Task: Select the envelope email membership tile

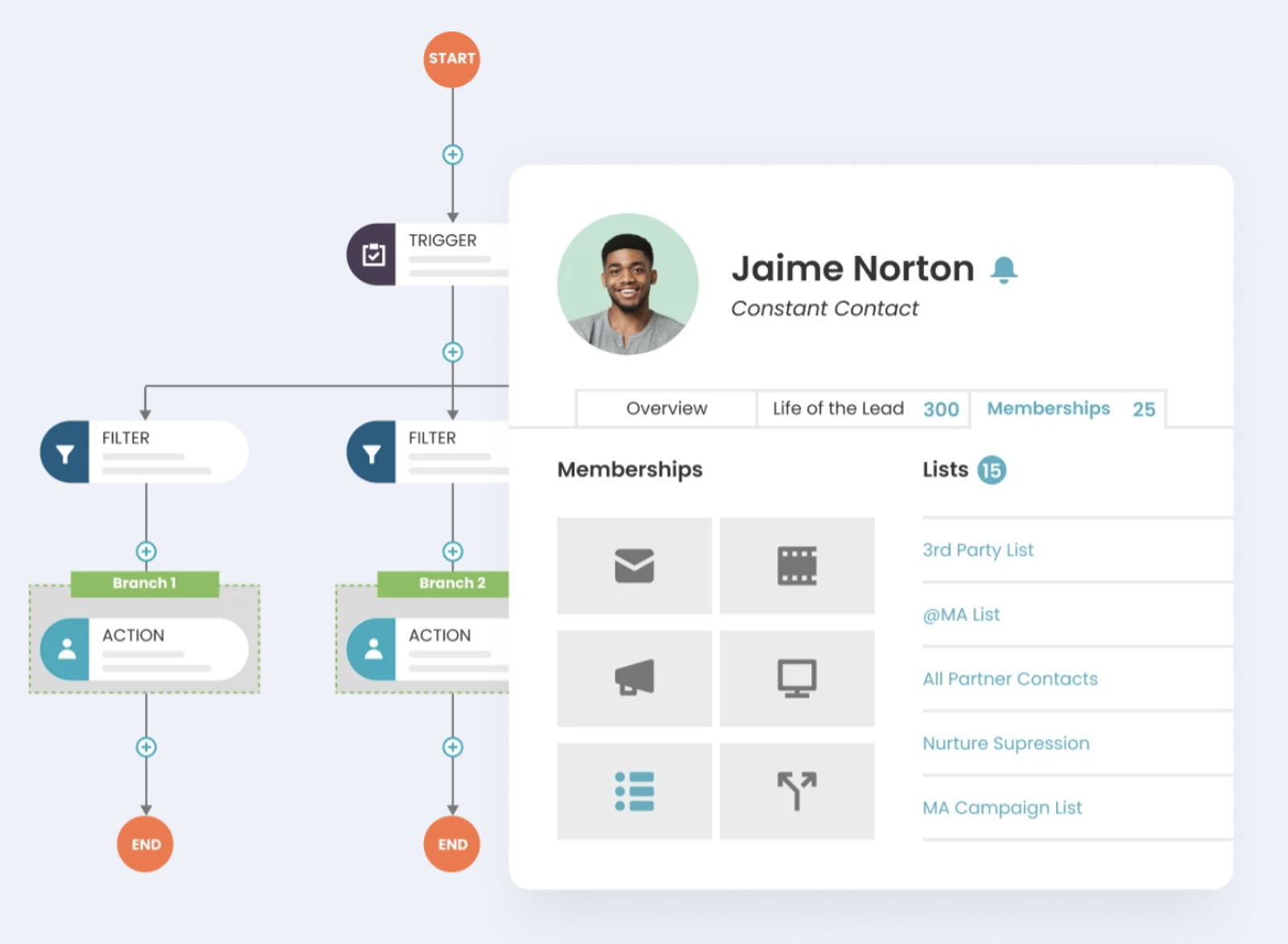Action: [x=634, y=566]
